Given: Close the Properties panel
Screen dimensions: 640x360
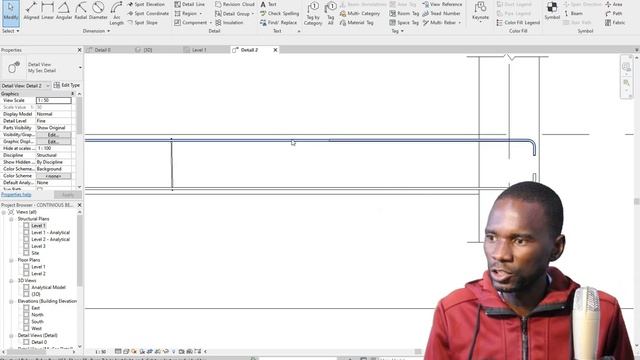Looking at the screenshot, I should [80, 50].
